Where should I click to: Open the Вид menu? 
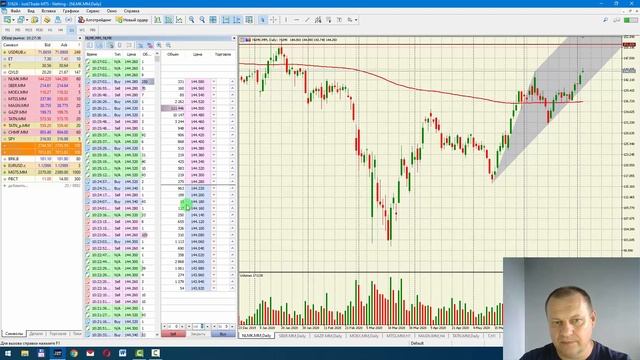[31, 11]
